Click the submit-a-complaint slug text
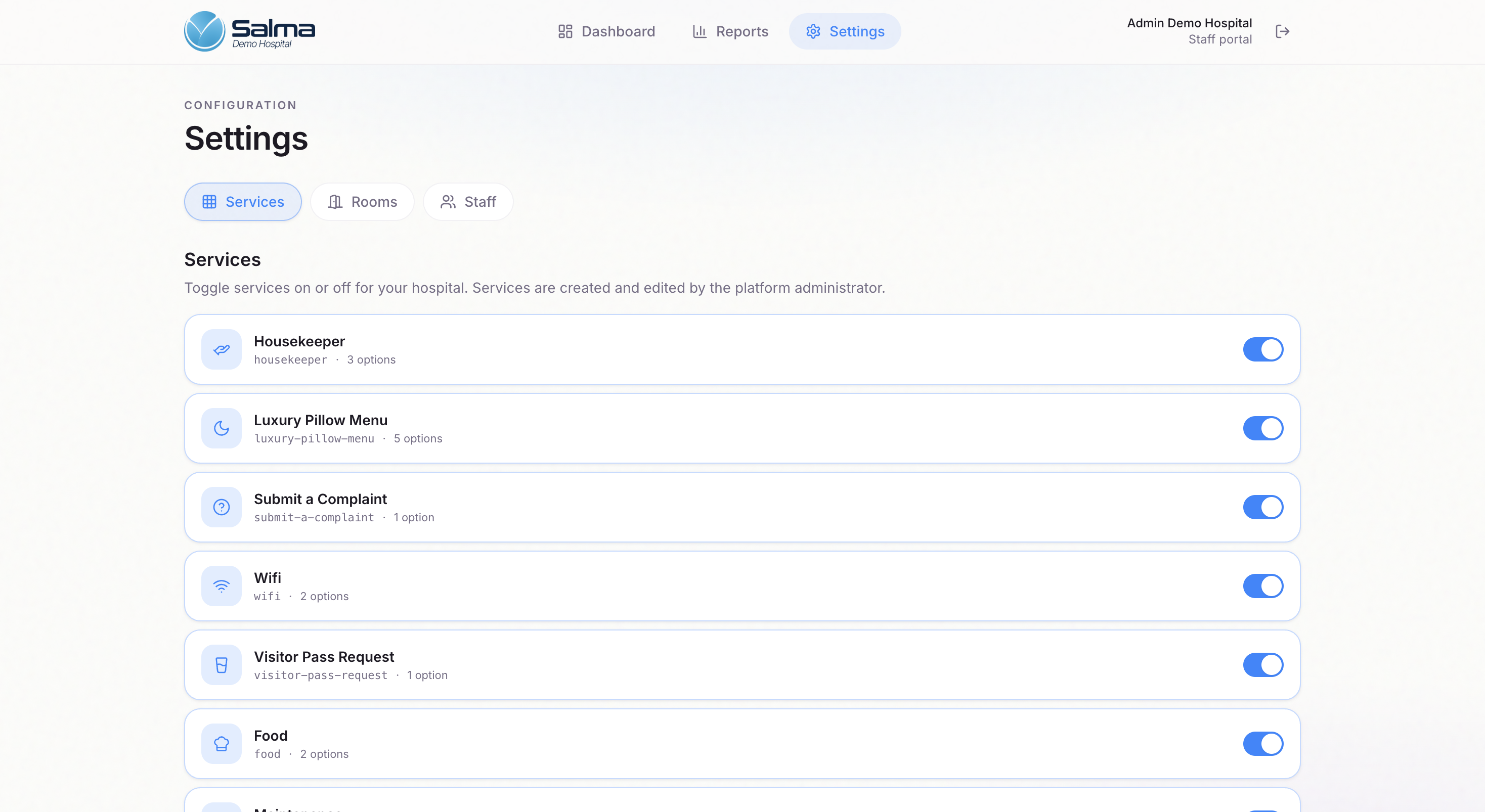 (x=314, y=518)
